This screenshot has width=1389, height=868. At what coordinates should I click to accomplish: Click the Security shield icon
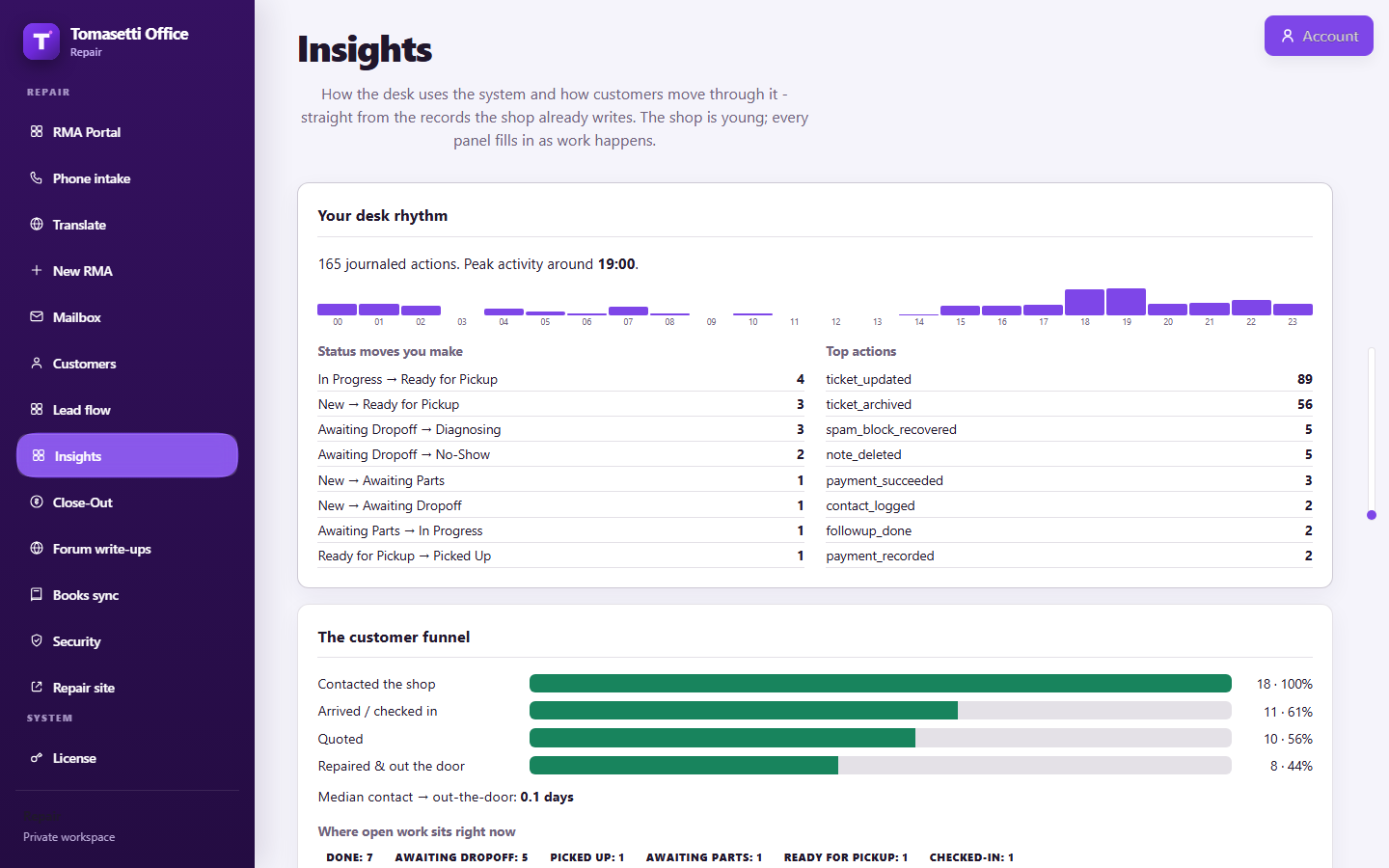(x=37, y=640)
